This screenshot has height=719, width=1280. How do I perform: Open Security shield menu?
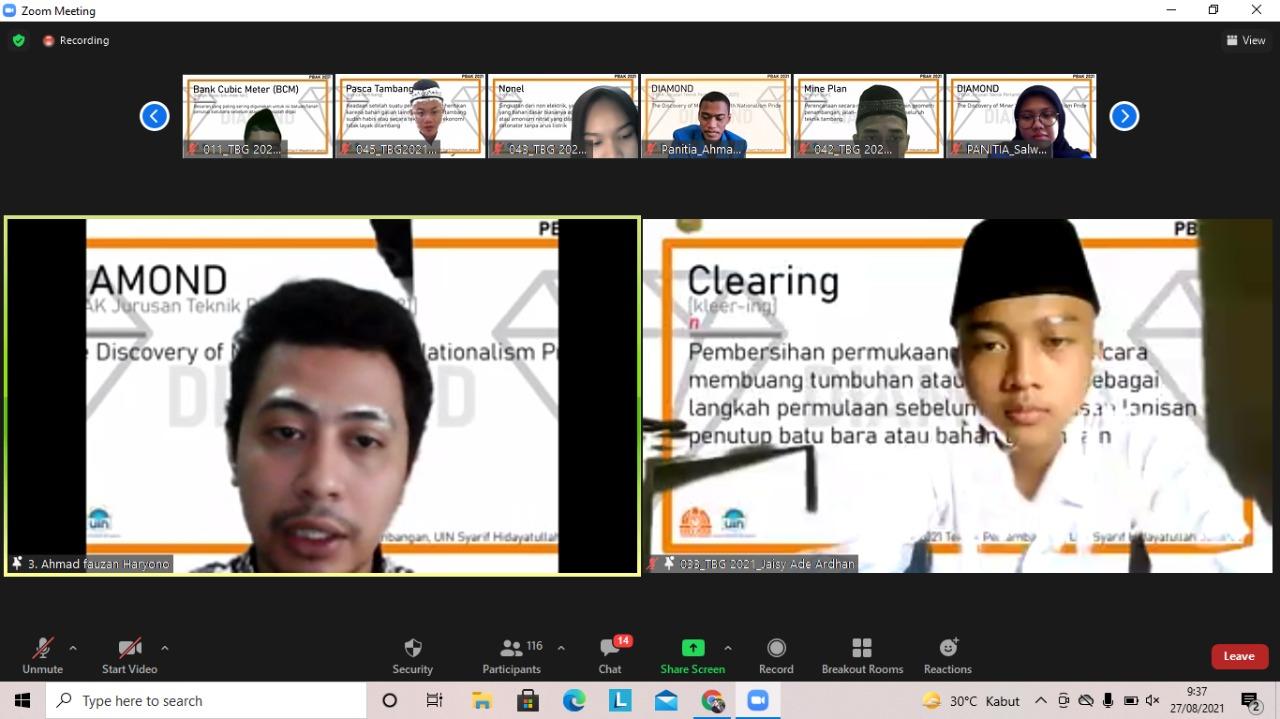pos(412,656)
